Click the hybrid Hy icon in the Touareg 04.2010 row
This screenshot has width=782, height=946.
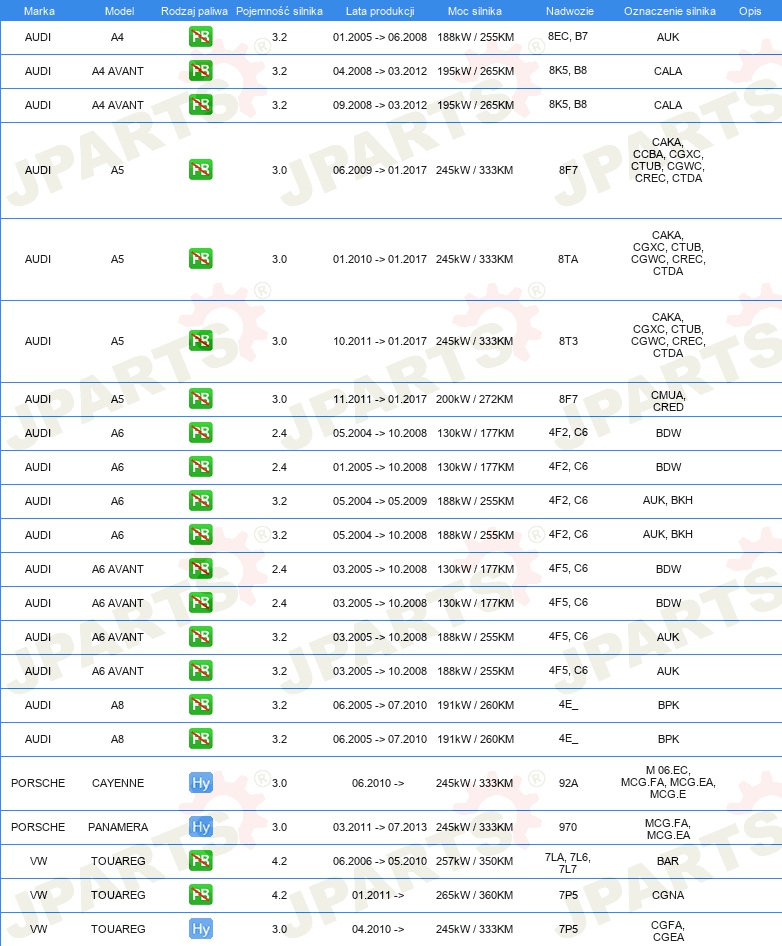[200, 929]
